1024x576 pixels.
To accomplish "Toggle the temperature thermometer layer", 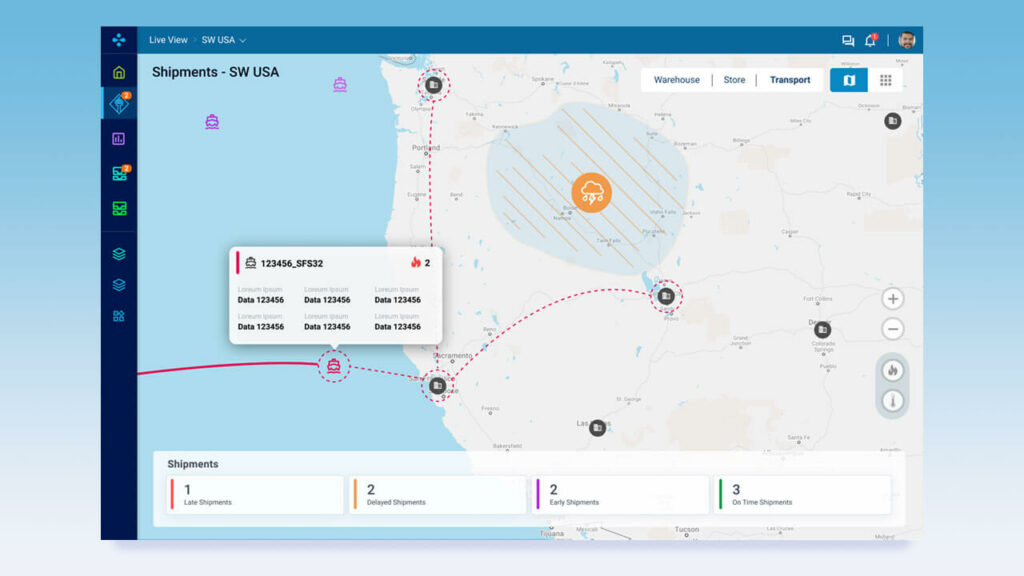I will coord(892,401).
